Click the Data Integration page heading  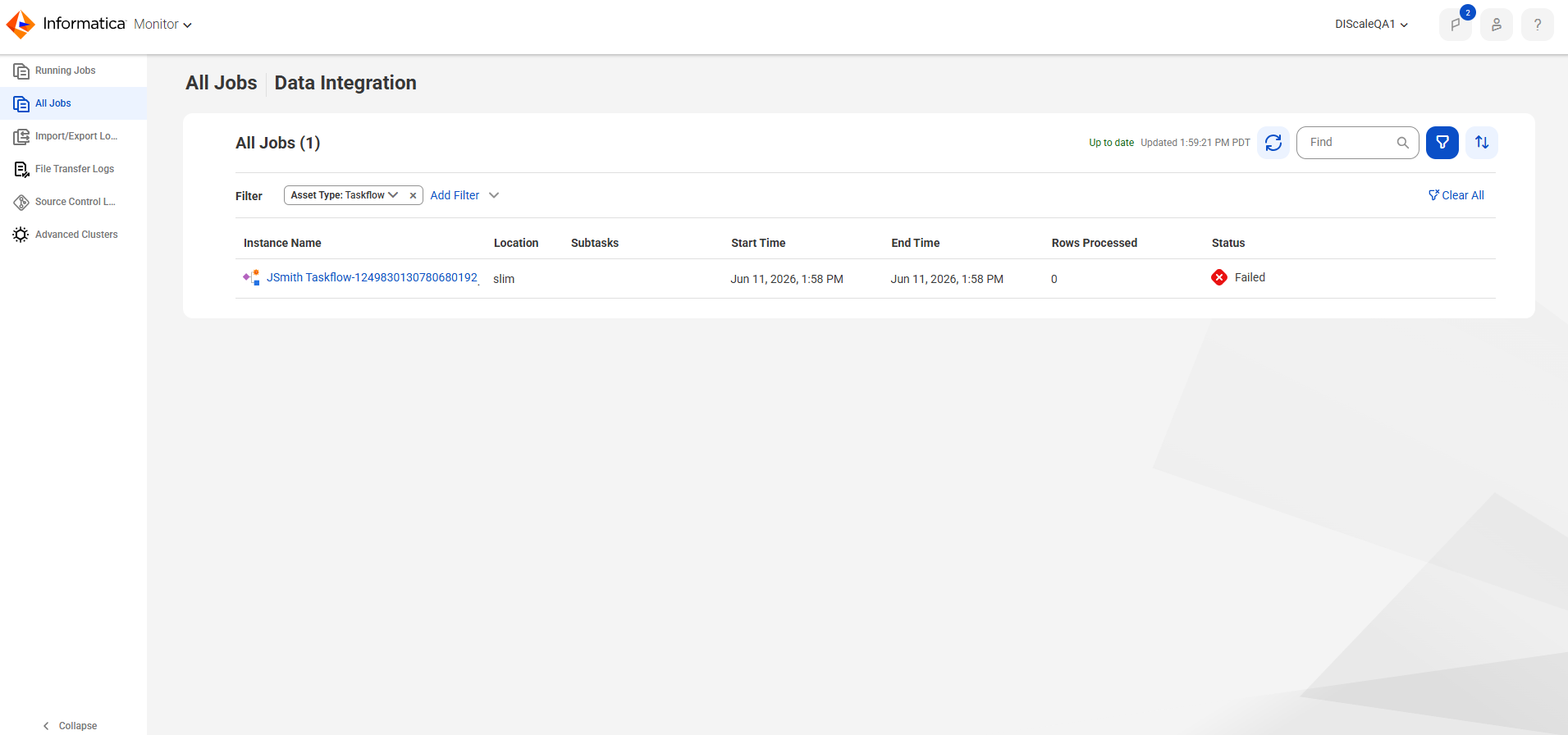click(x=345, y=83)
